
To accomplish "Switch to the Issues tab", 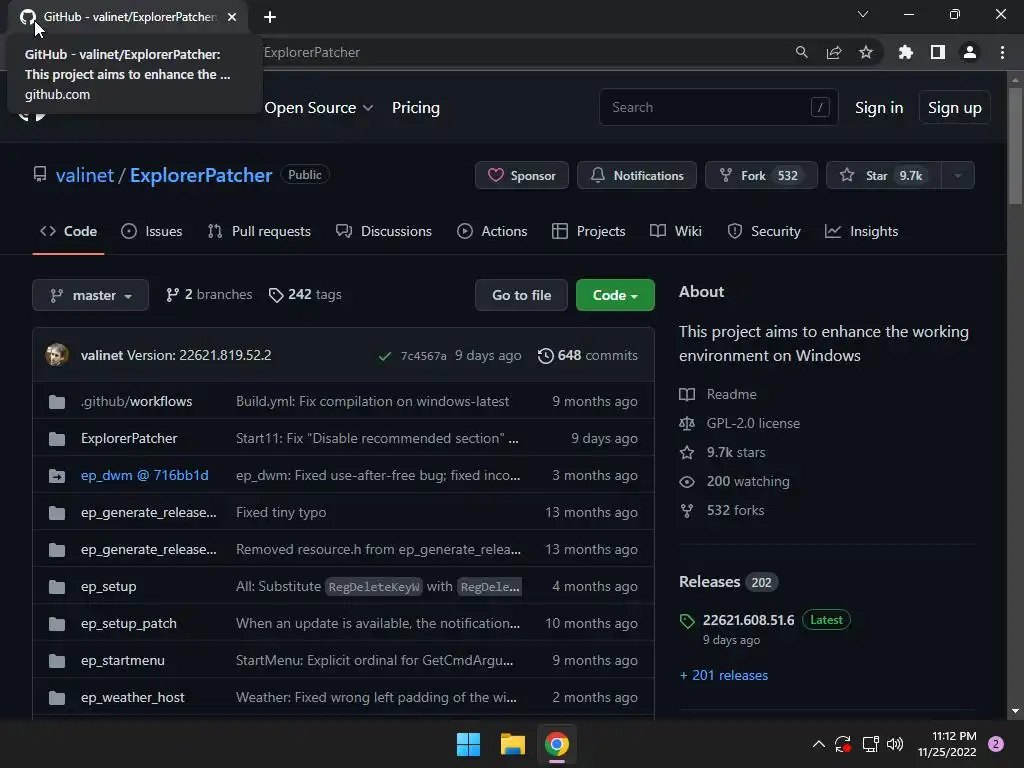I will coord(152,231).
